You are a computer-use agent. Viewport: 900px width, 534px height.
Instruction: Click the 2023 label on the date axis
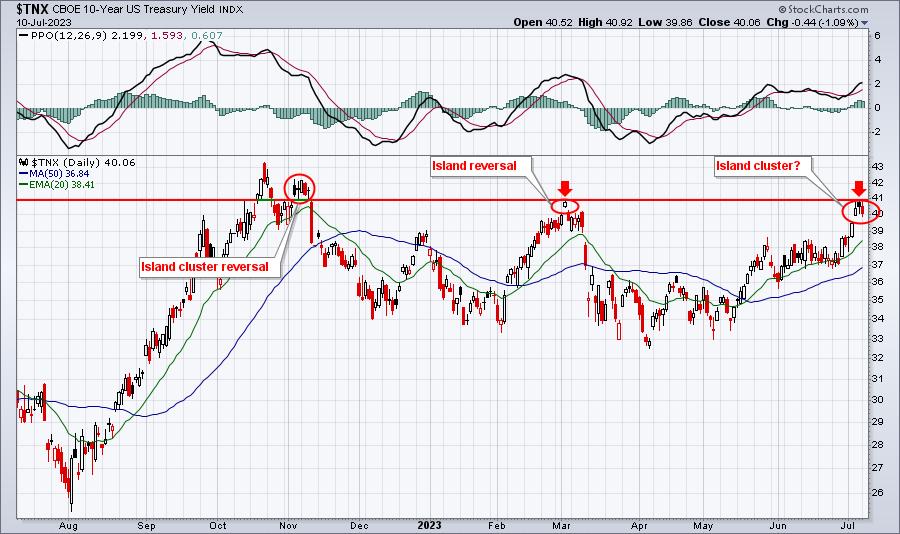click(x=429, y=525)
